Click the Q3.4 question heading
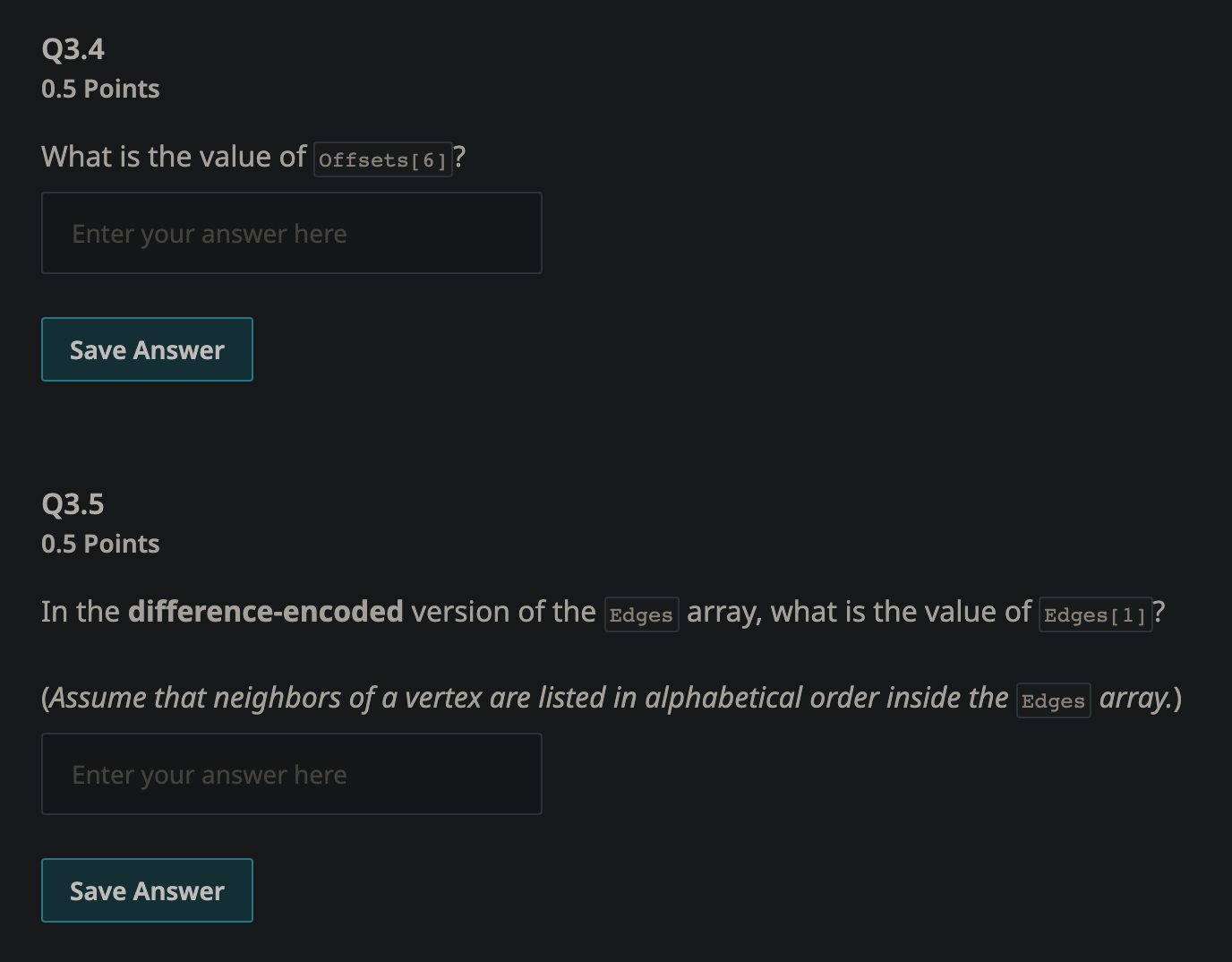 tap(73, 48)
